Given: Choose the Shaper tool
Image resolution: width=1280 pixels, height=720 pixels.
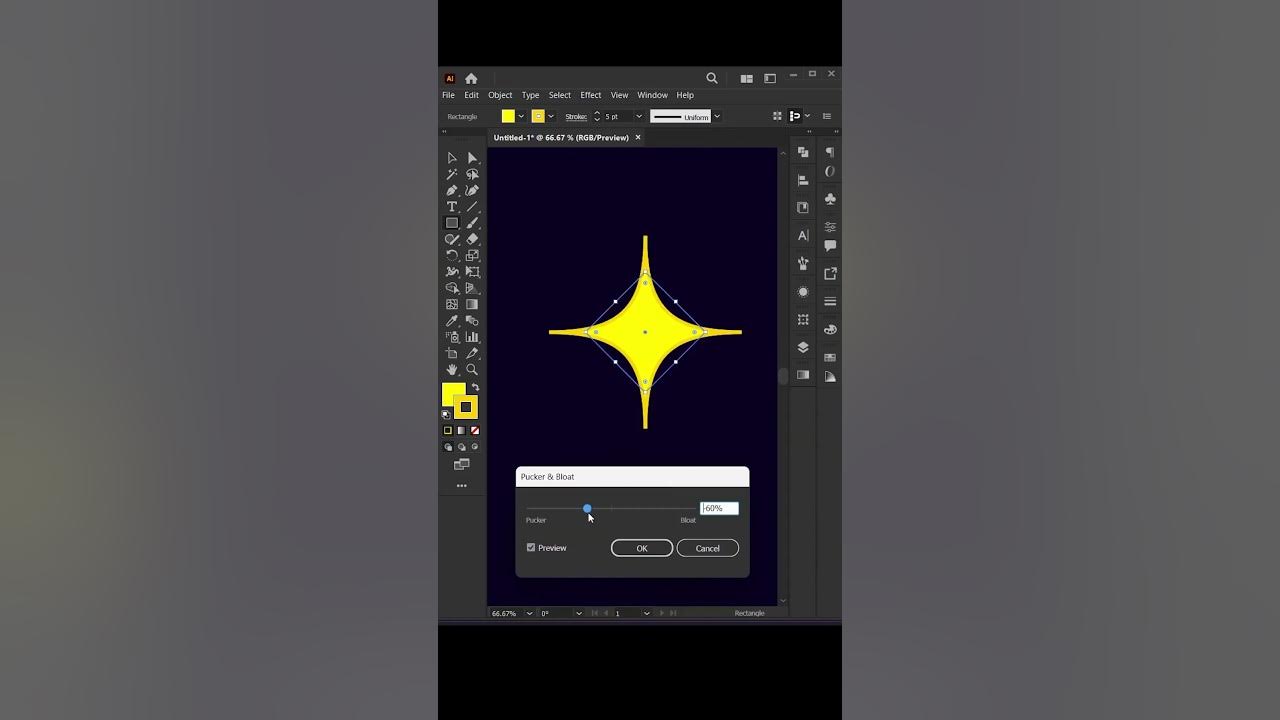Looking at the screenshot, I should tap(452, 239).
